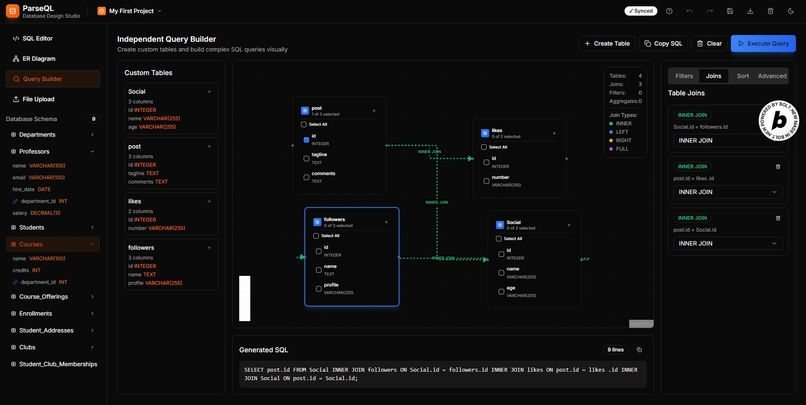
Task: Click the followers table blue icon
Action: tap(317, 222)
